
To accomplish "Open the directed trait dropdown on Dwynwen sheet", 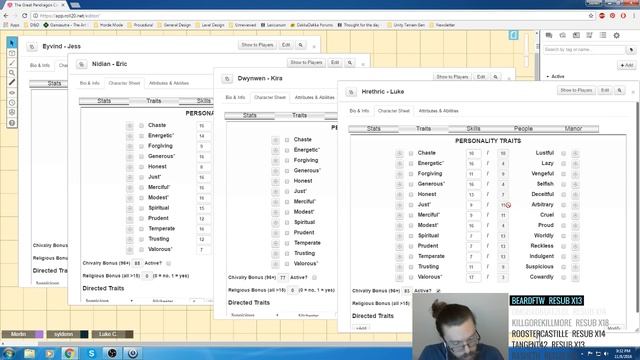I will tap(255, 315).
